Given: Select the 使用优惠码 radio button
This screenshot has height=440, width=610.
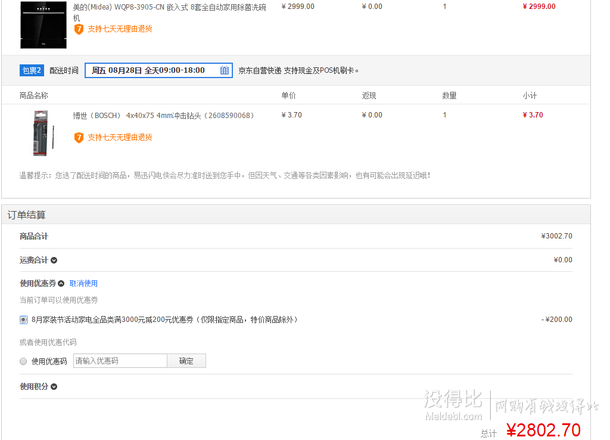Looking at the screenshot, I should (23, 361).
